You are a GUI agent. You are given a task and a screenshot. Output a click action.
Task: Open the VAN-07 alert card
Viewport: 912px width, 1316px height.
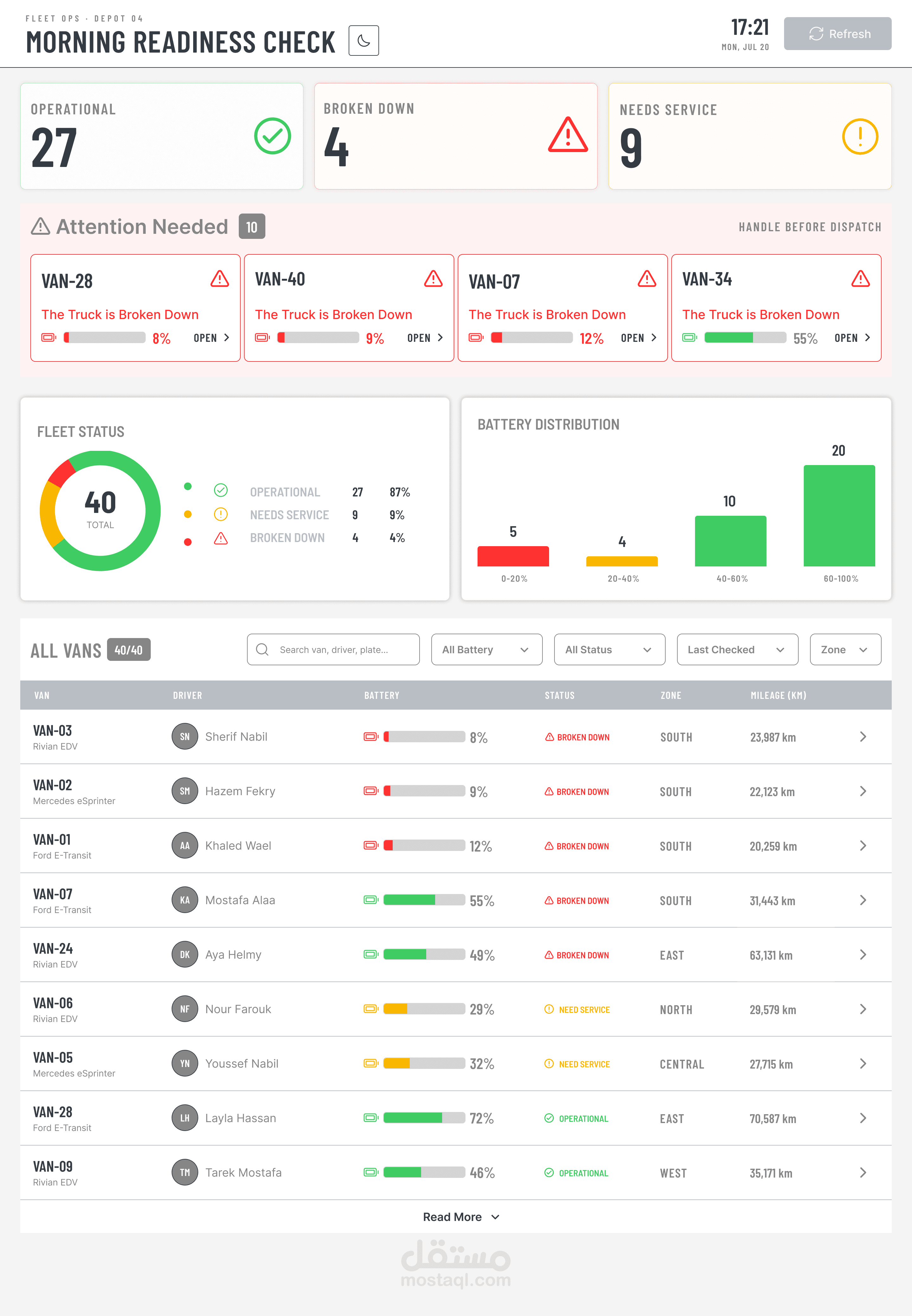pos(639,338)
